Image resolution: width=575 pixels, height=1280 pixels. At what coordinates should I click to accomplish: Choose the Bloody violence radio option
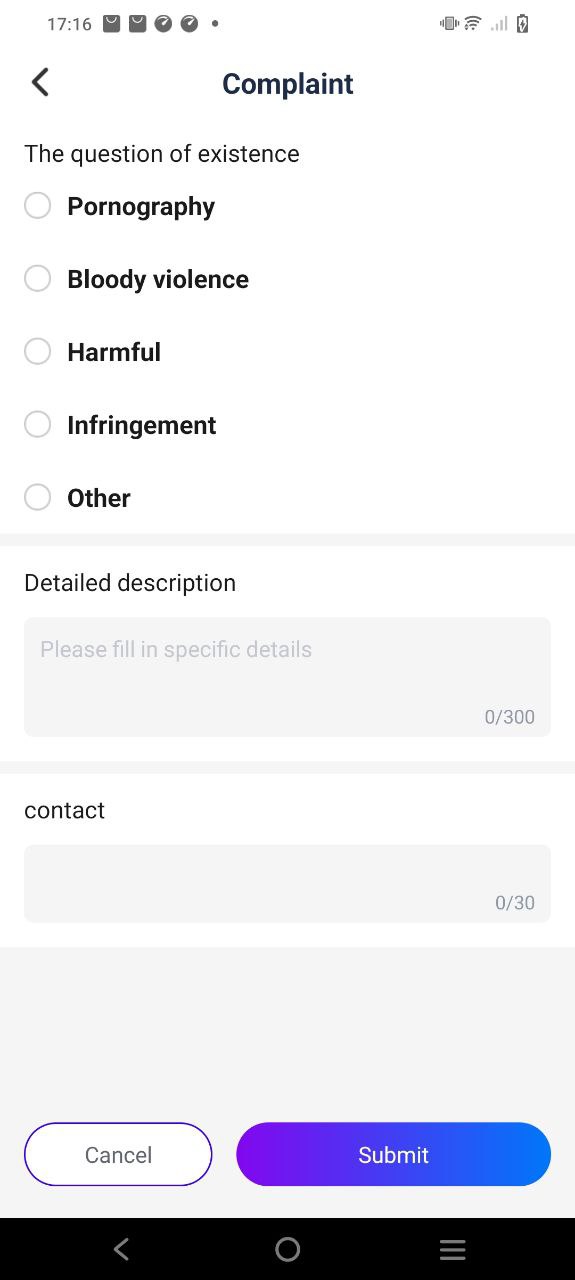[x=37, y=279]
